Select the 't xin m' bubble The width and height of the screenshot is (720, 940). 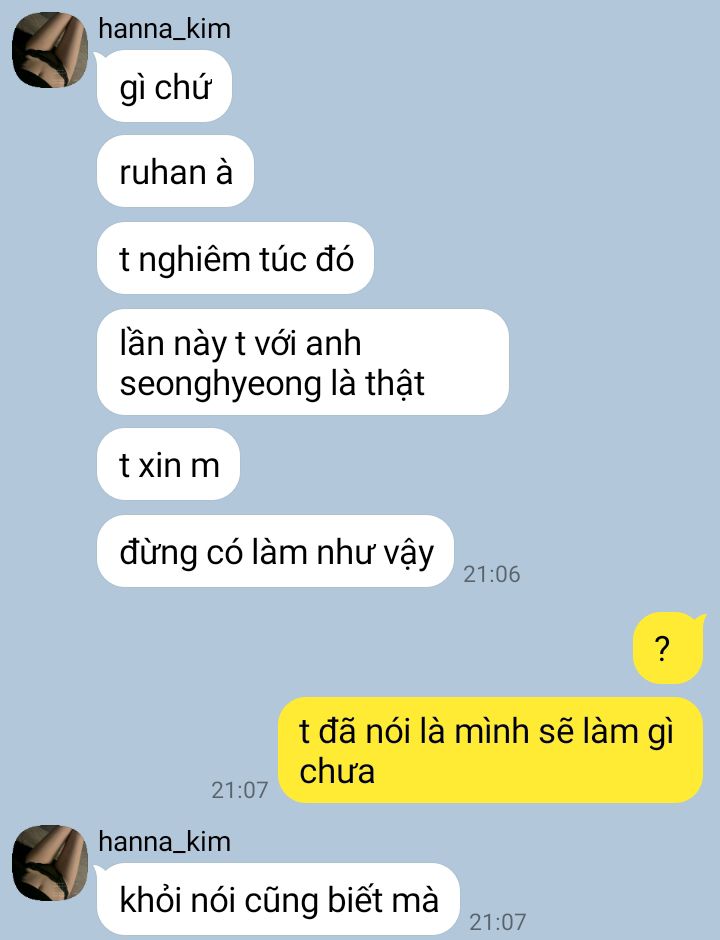(x=168, y=464)
